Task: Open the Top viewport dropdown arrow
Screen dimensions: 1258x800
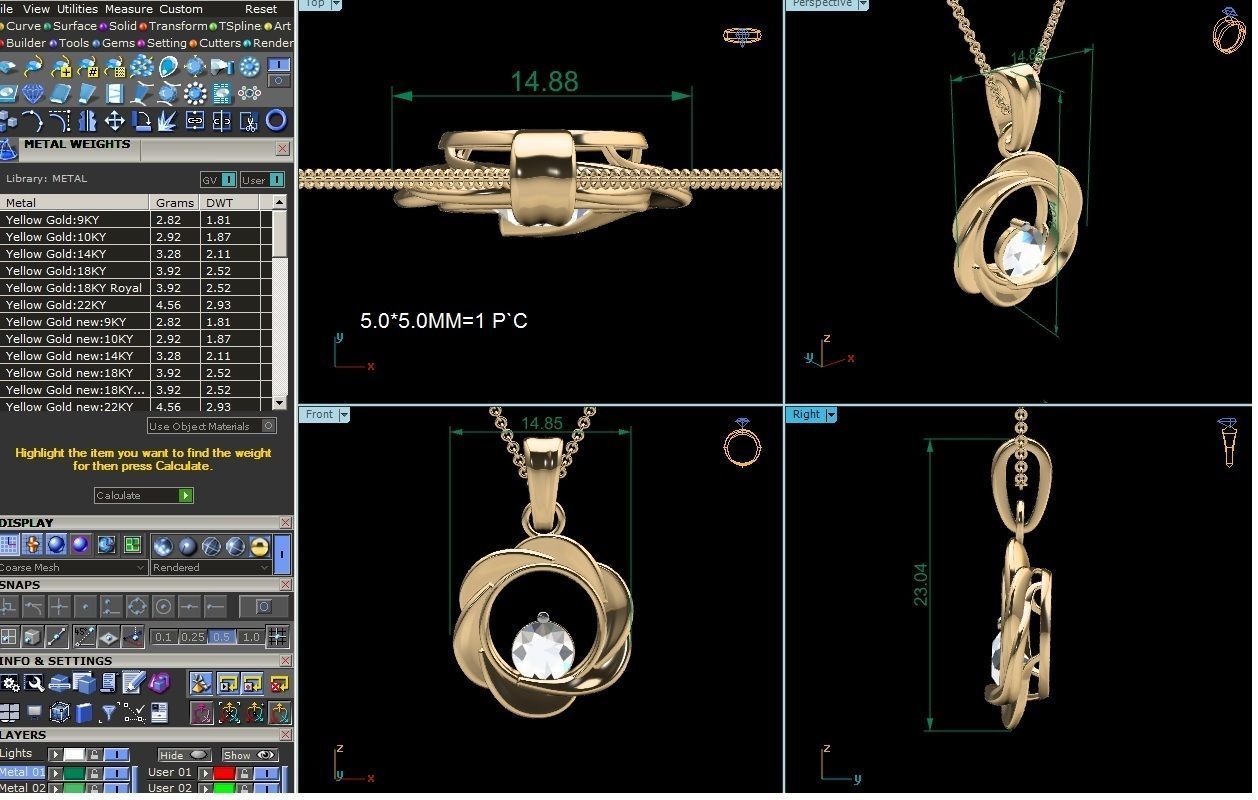Action: pos(335,4)
